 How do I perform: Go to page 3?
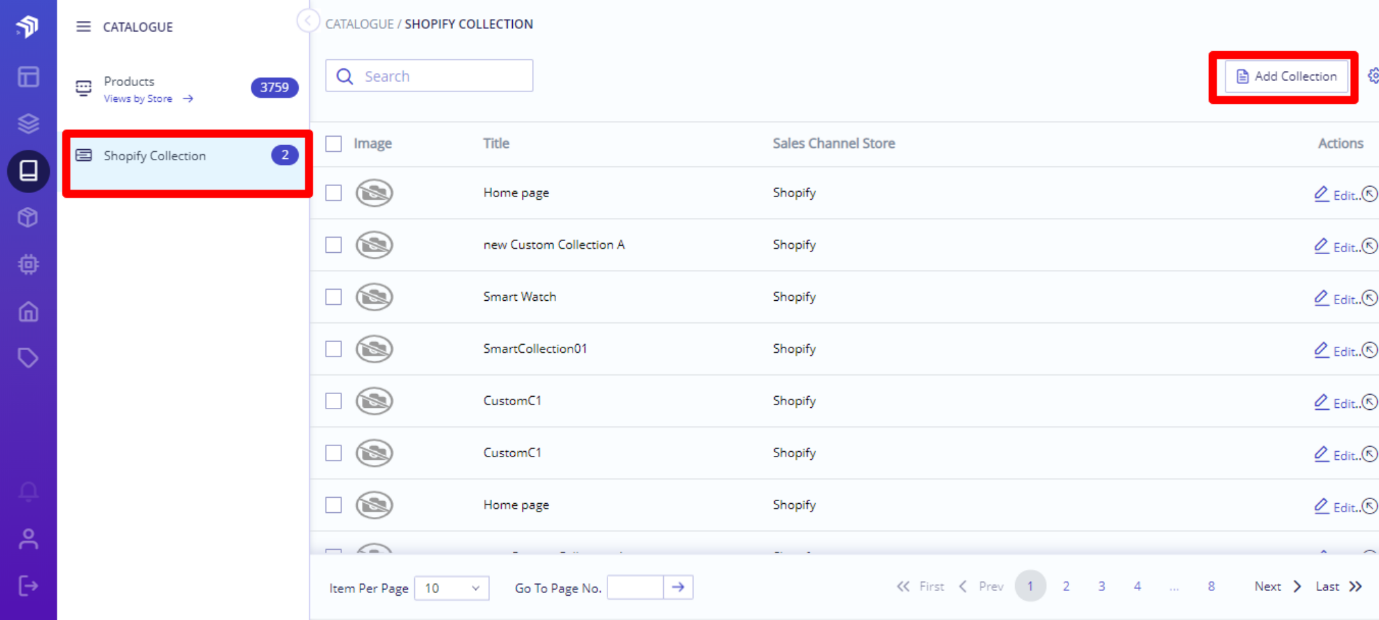(x=1101, y=587)
